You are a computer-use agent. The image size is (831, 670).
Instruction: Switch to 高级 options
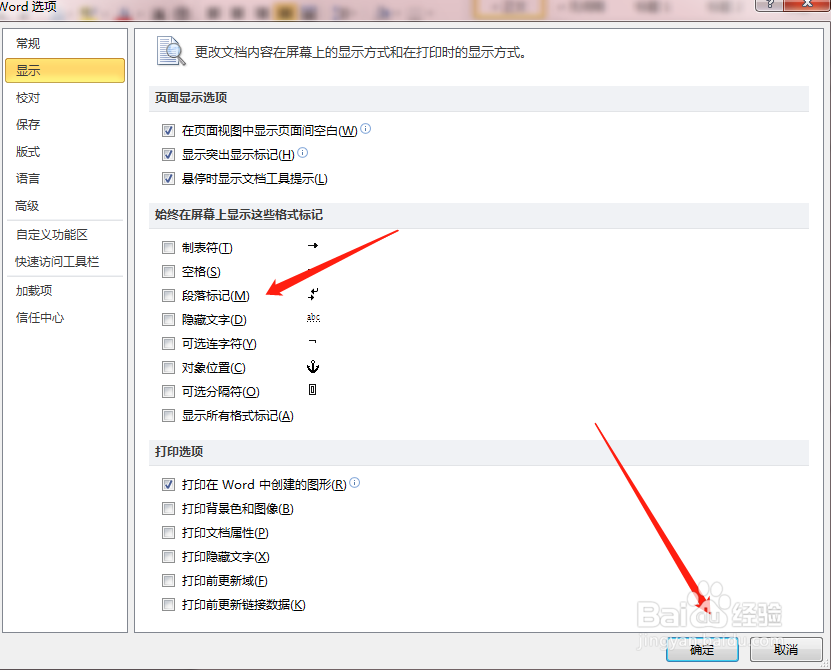click(x=65, y=206)
